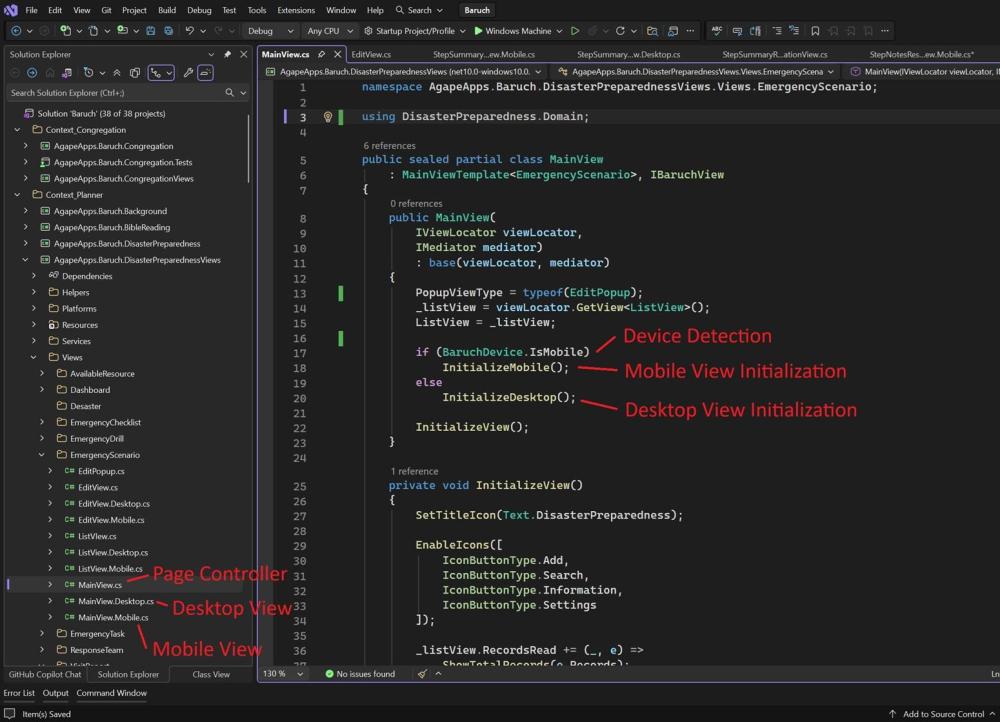Open the Any CPU platform dropdown
1000x722 pixels.
pyautogui.click(x=328, y=31)
